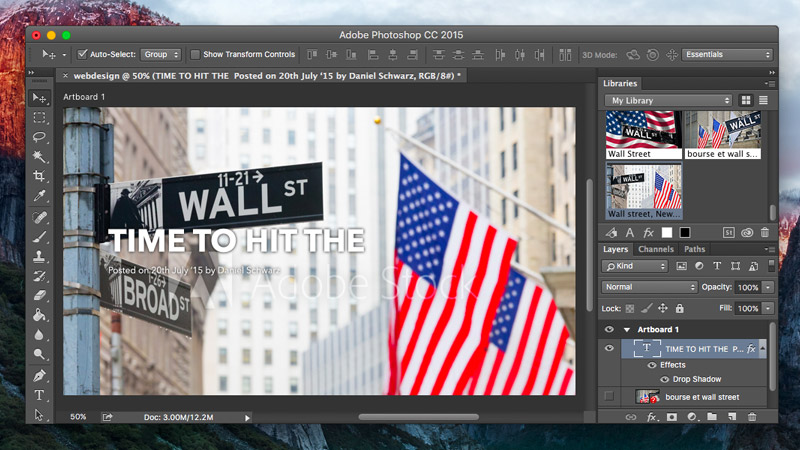Select the Move tool in the toolbox
Screen dimensions: 800x450
pyautogui.click(x=39, y=97)
